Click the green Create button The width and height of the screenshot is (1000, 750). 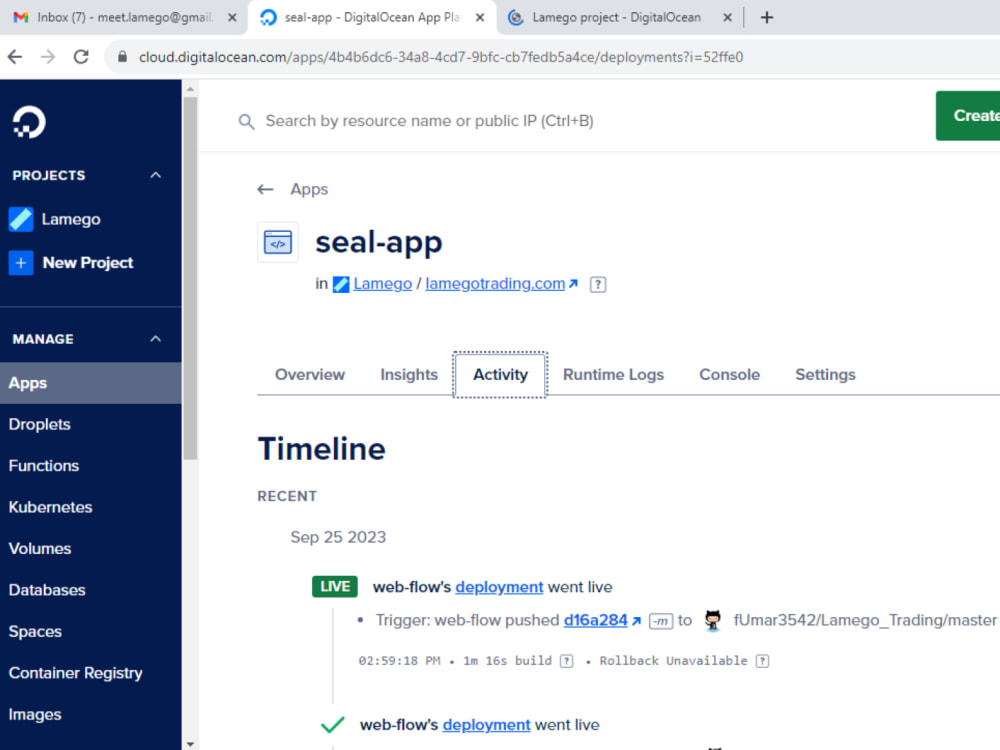pyautogui.click(x=973, y=115)
